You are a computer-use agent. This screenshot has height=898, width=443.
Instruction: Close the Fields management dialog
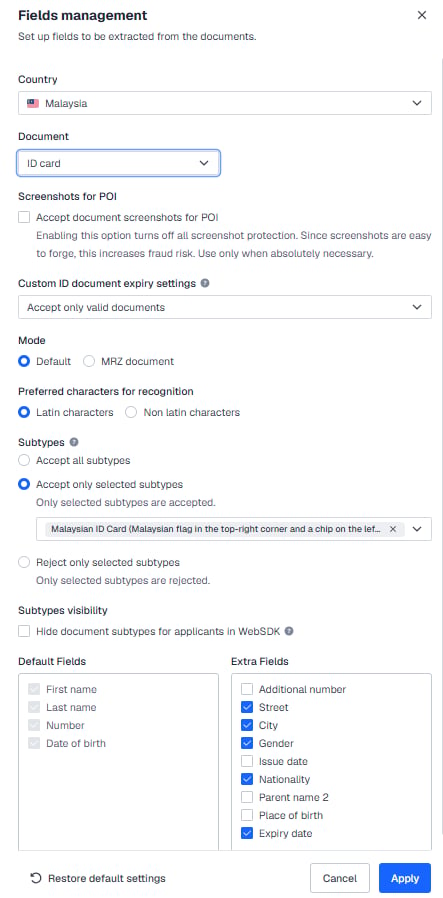(422, 15)
